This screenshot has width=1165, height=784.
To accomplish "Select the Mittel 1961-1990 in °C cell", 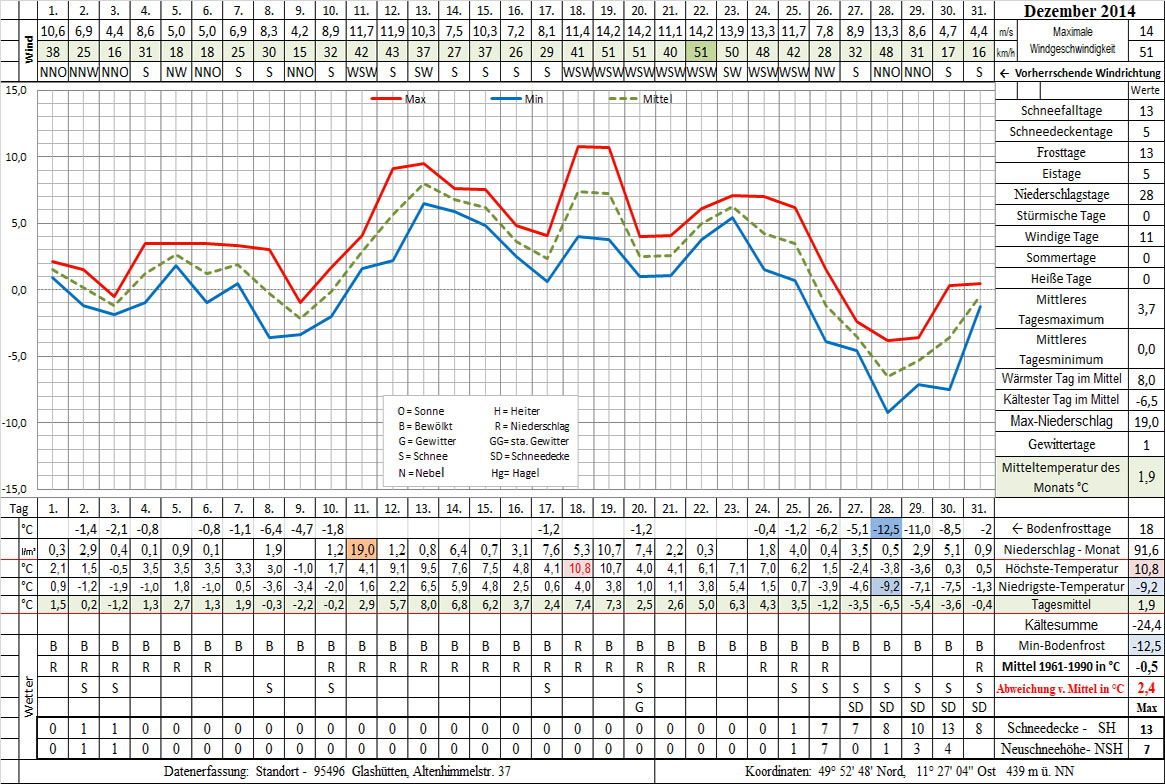I will [1061, 666].
